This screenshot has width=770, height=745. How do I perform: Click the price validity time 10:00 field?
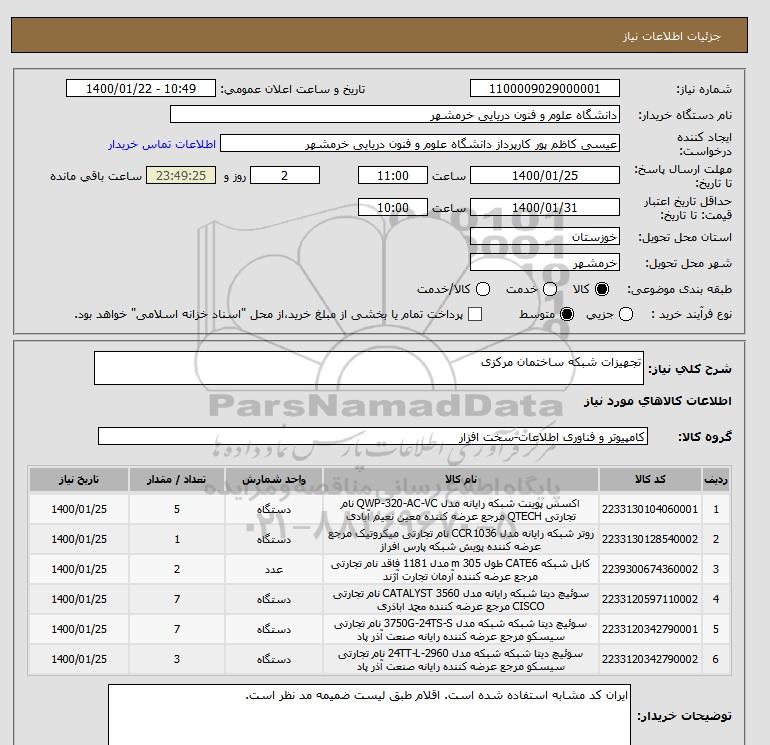click(393, 207)
